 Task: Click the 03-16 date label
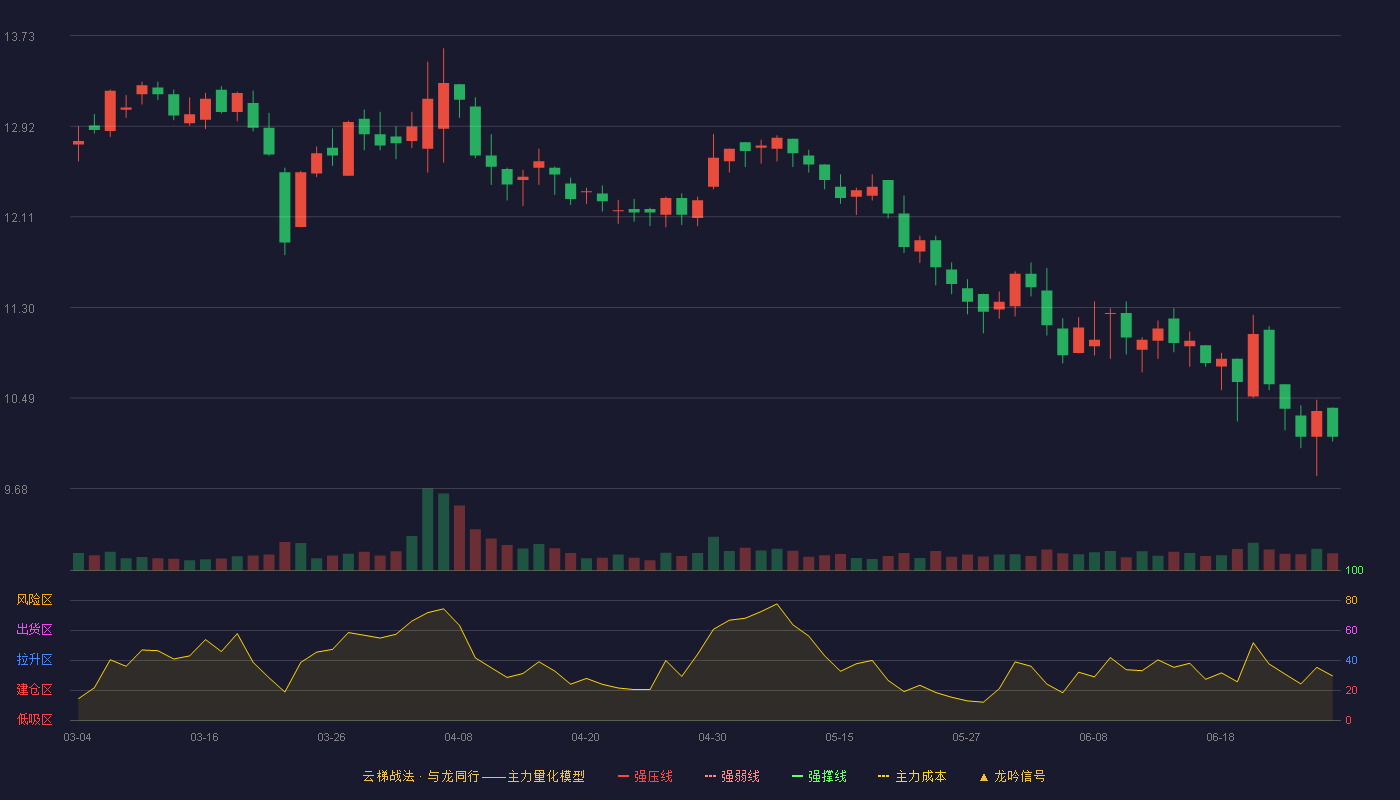[204, 737]
